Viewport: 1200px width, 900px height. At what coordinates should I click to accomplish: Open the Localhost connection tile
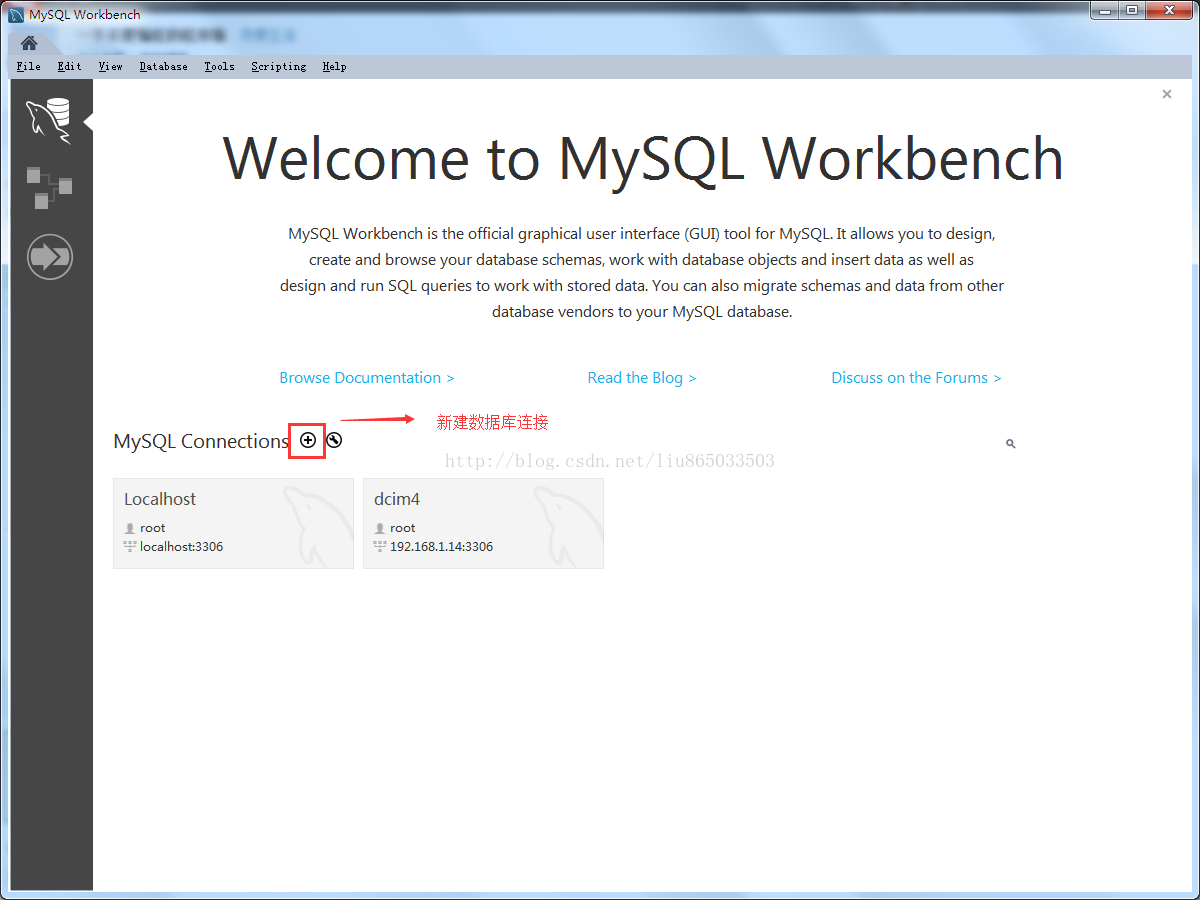pos(233,523)
